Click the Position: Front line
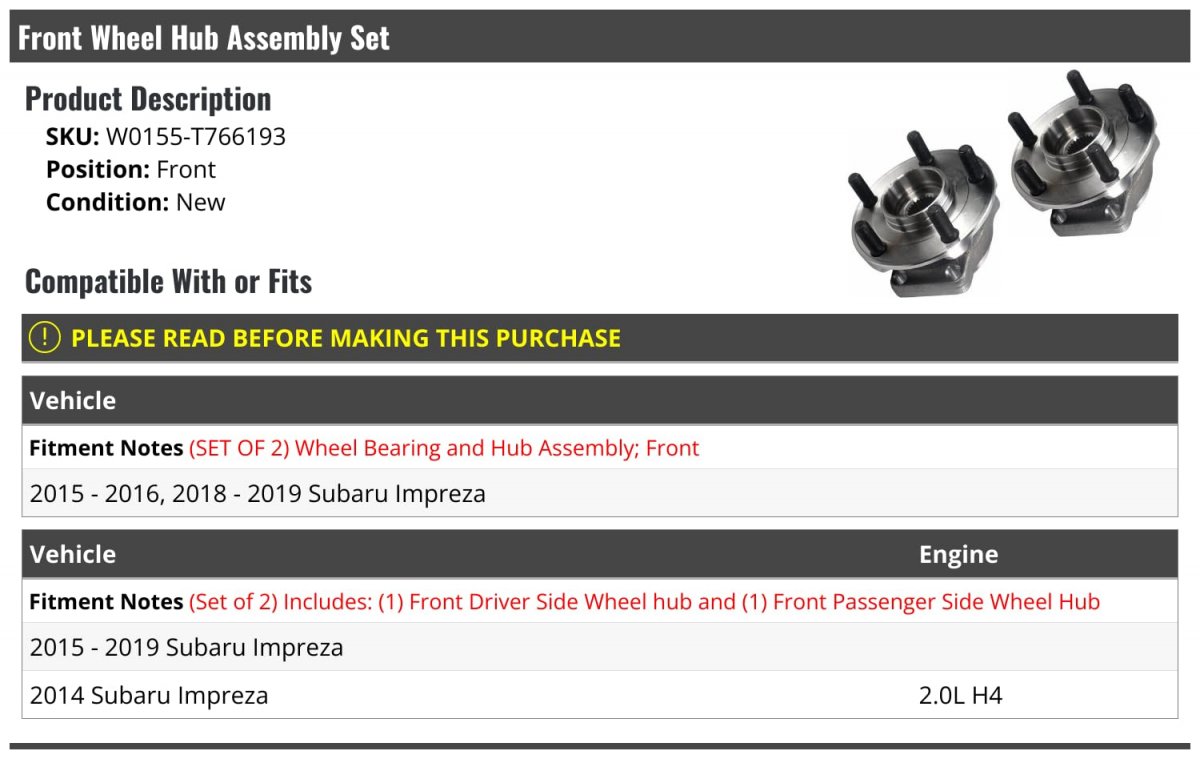This screenshot has width=1200, height=759. click(131, 169)
